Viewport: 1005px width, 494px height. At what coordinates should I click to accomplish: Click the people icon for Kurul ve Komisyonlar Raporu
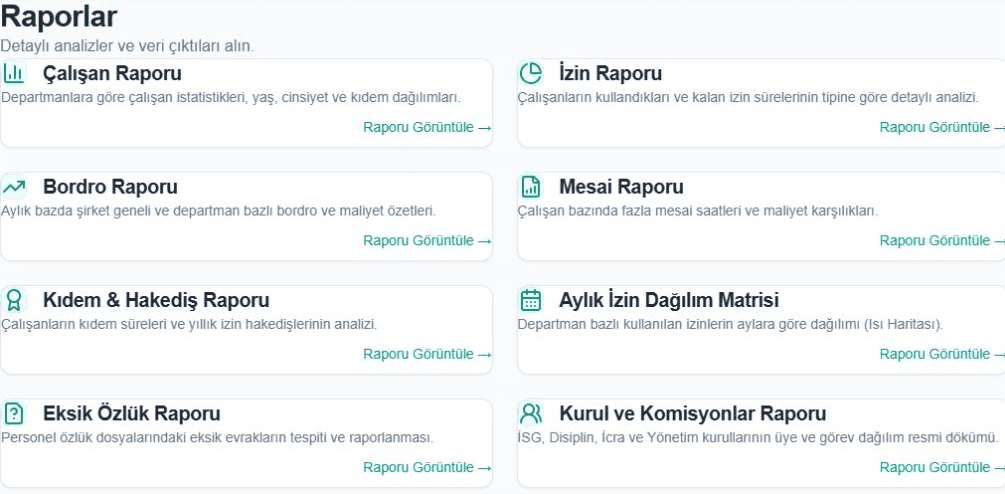(x=531, y=414)
